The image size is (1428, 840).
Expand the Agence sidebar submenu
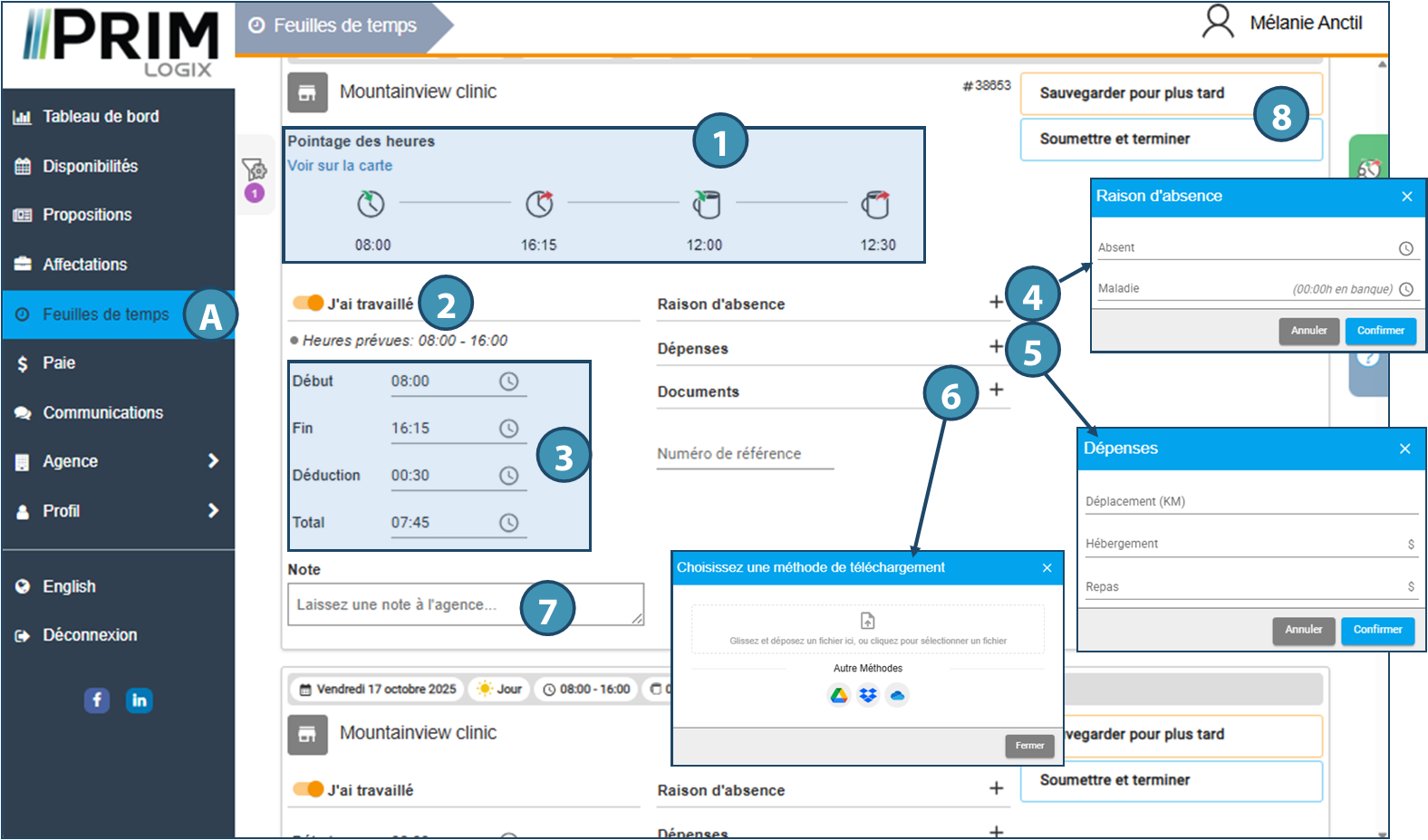(213, 461)
